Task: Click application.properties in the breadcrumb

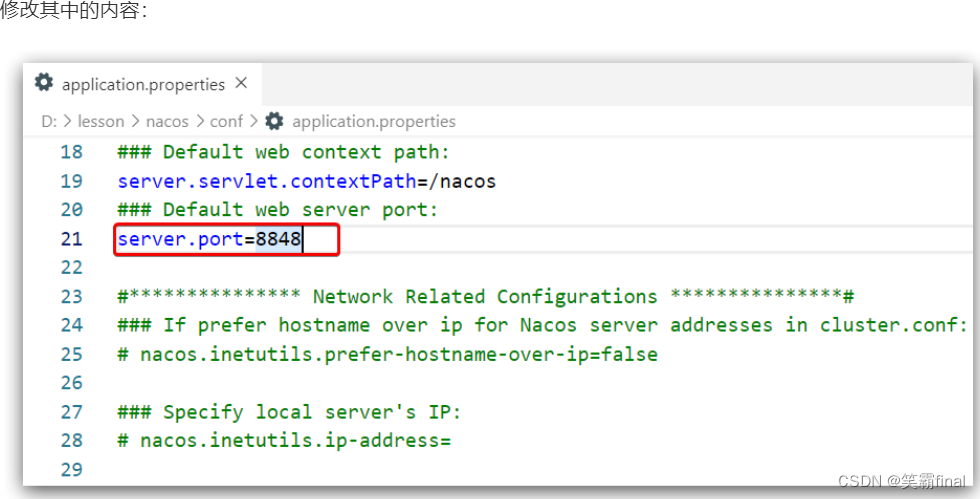Action: 374,121
